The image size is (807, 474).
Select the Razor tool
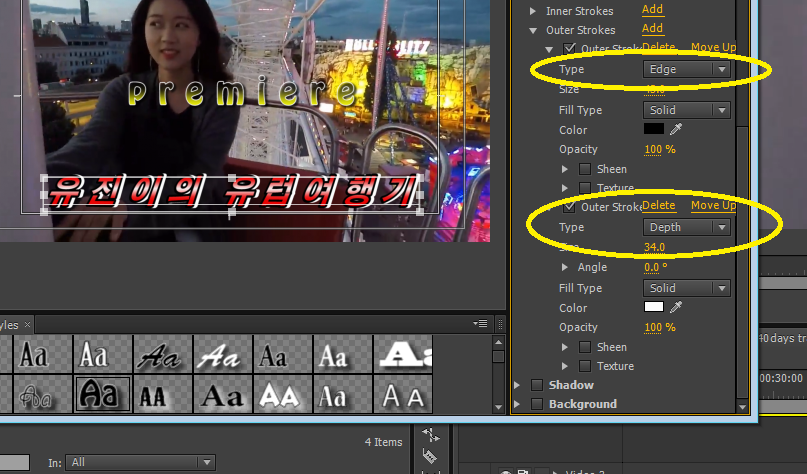click(429, 455)
